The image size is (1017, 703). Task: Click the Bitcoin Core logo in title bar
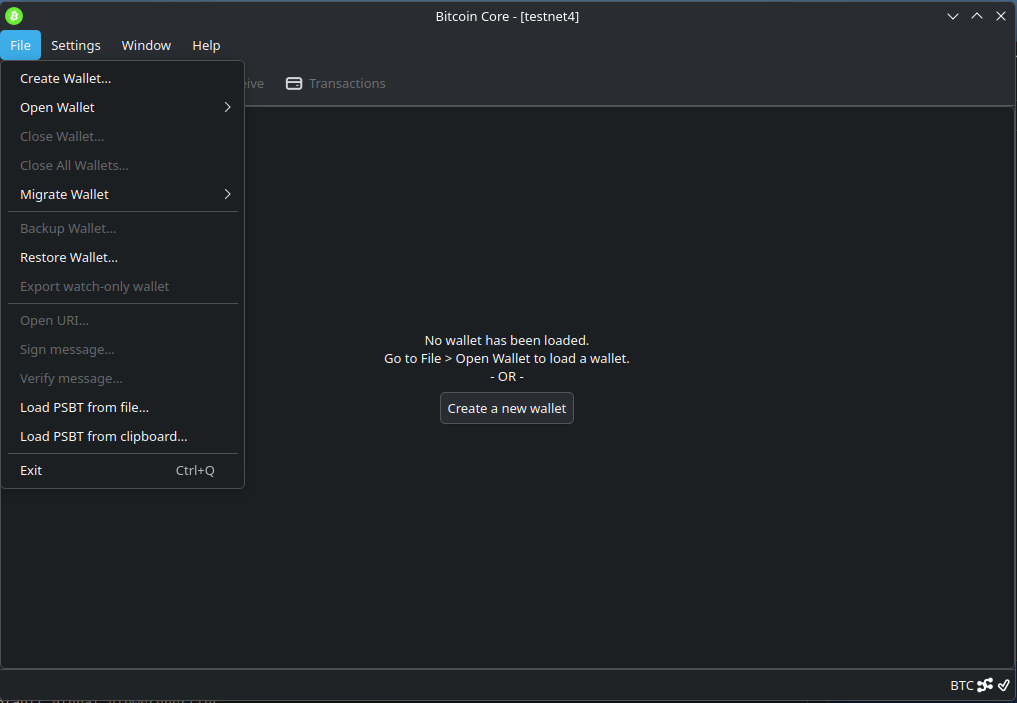pos(14,16)
